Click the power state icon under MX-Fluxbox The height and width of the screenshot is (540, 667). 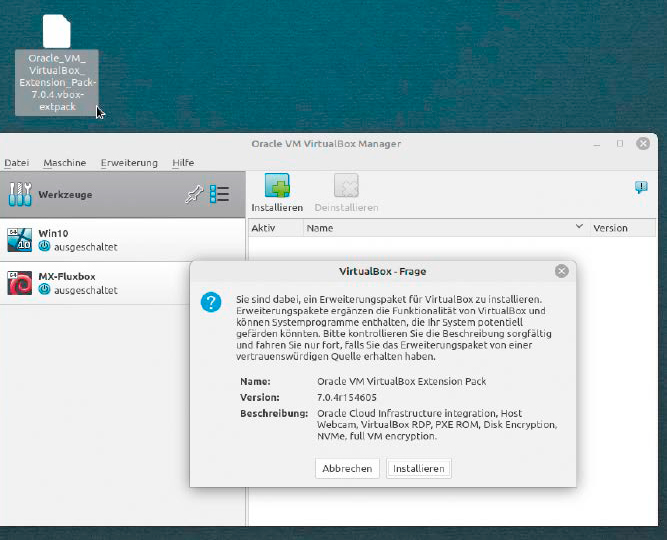coord(44,290)
